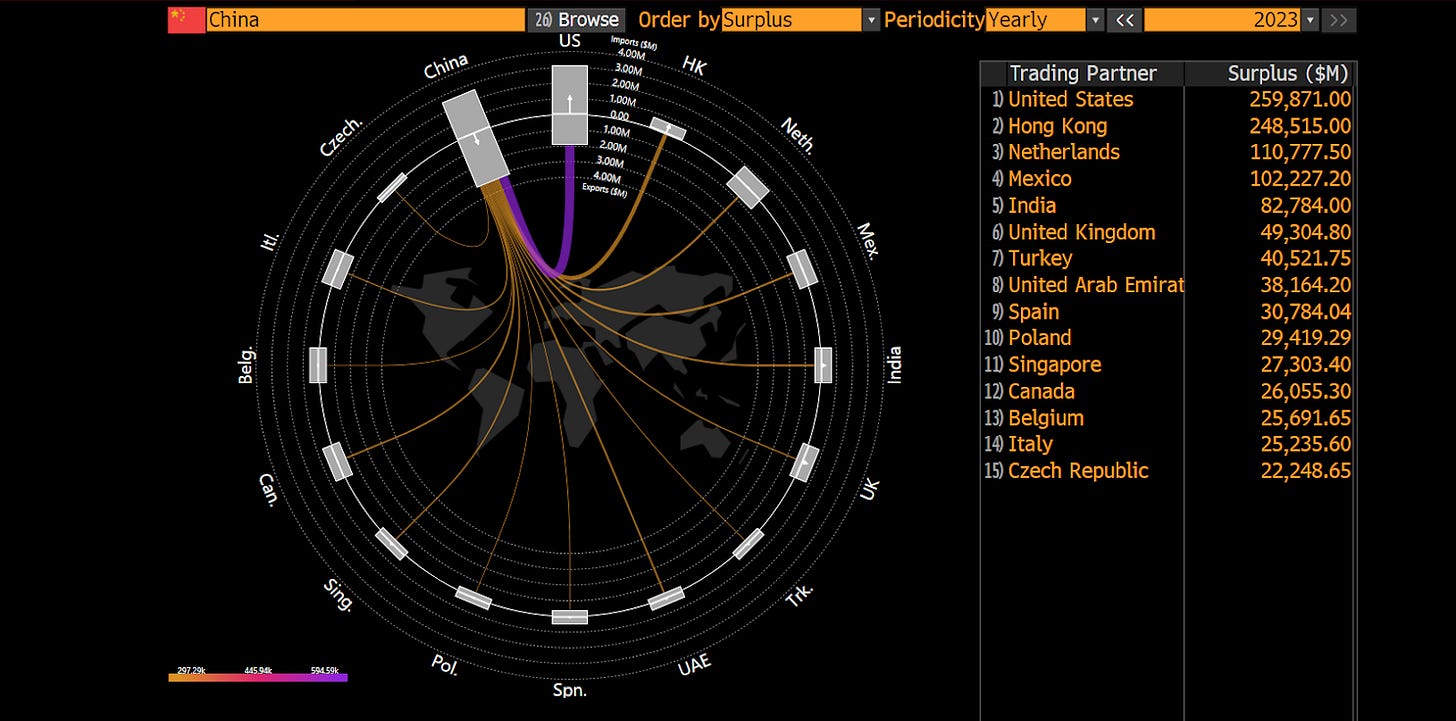
Task: Expand the Periodicity dropdown arrow
Action: 1095,20
